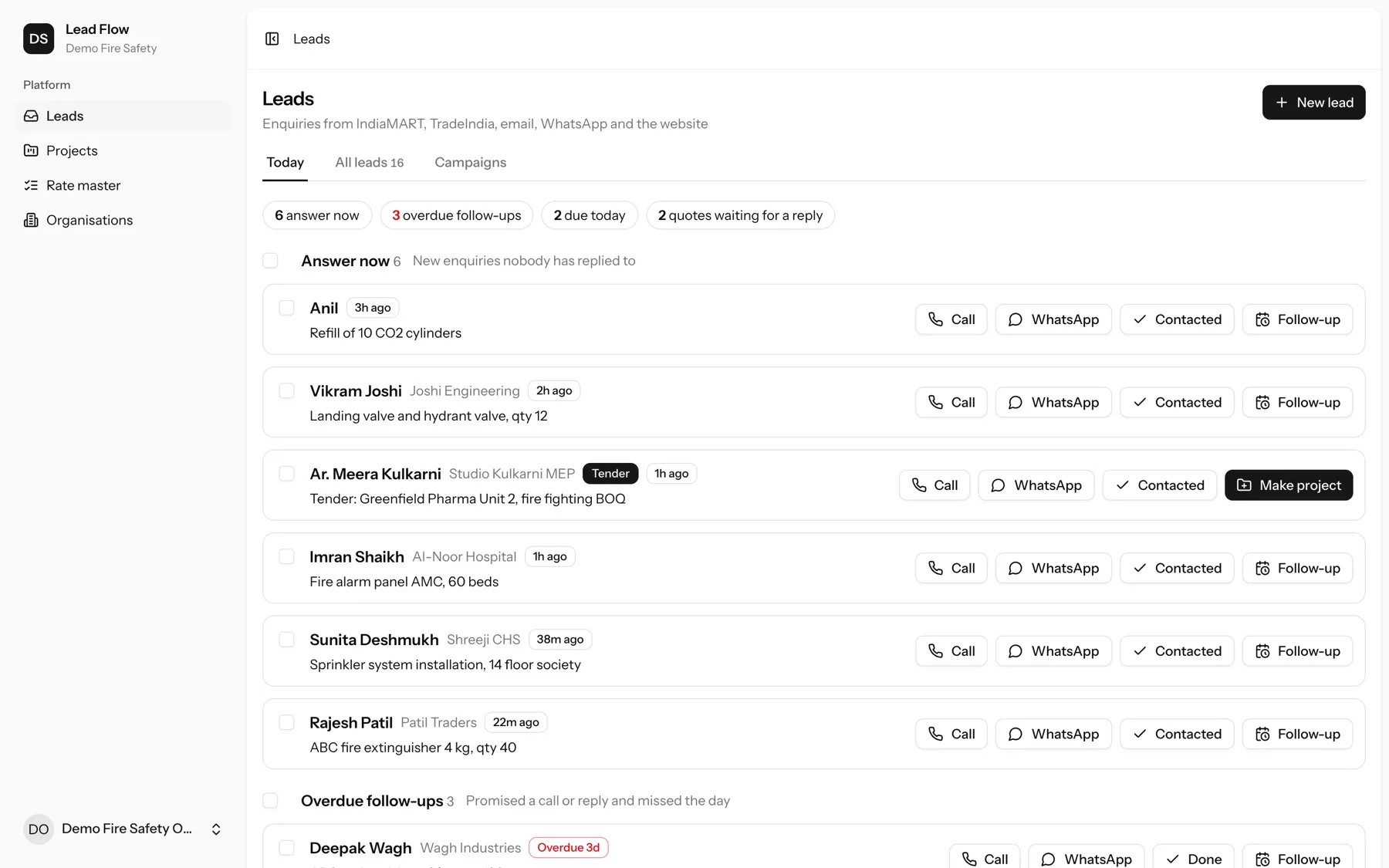Screen dimensions: 1389x868
Task: Tick the checkbox for Rajesh Patil
Action: coord(286,722)
